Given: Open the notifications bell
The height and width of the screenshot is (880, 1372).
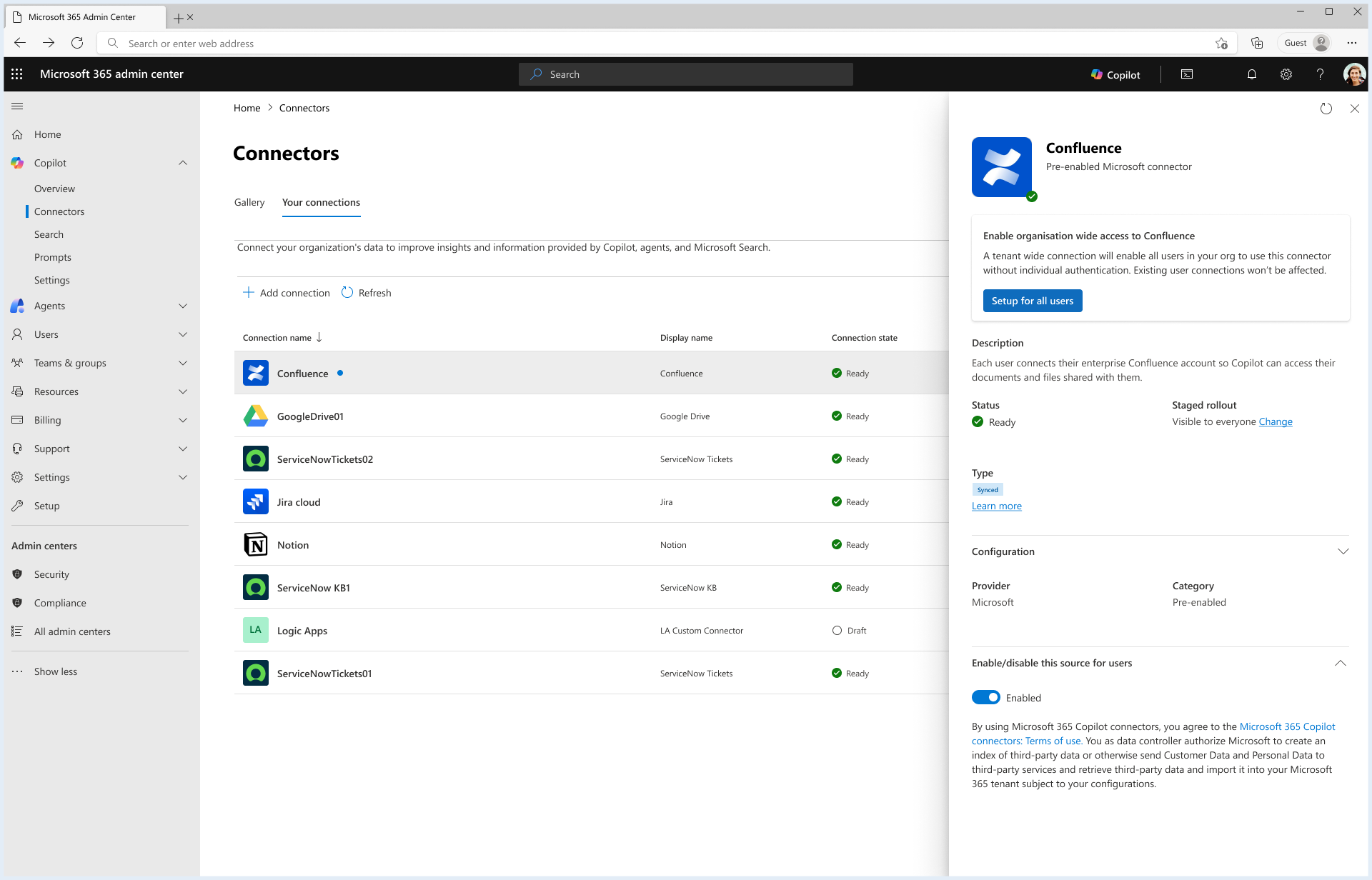Looking at the screenshot, I should pyautogui.click(x=1252, y=74).
